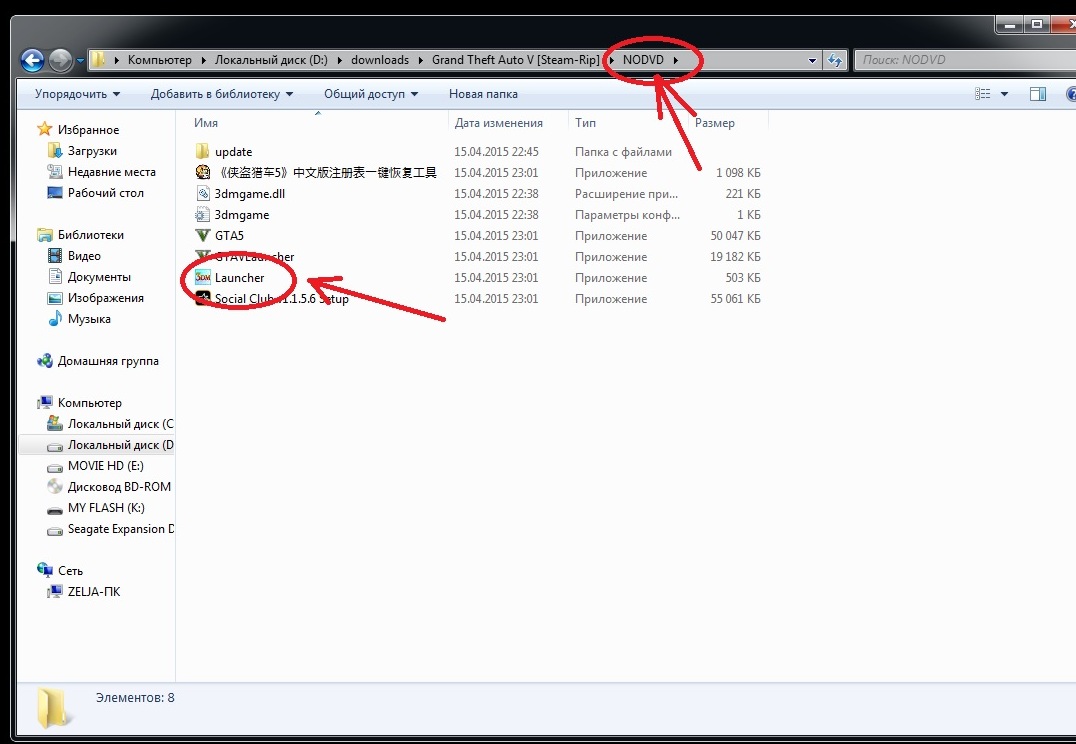Screen dimensions: 1076x744
Task: Open the Видео library
Action: [x=84, y=256]
